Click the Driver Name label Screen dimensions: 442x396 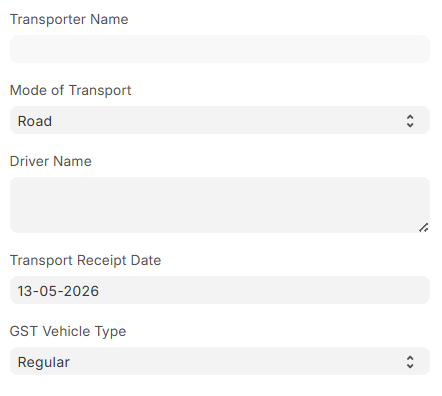click(51, 161)
